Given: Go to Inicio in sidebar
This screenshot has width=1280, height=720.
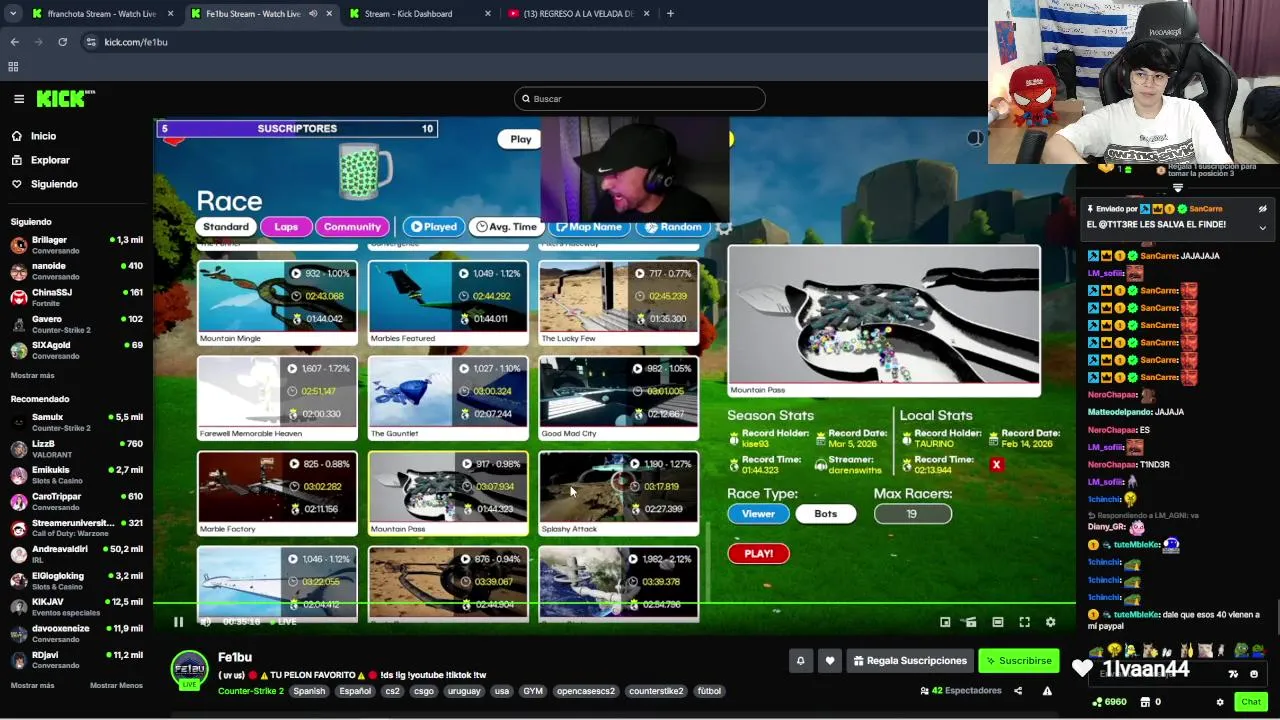Looking at the screenshot, I should point(43,136).
